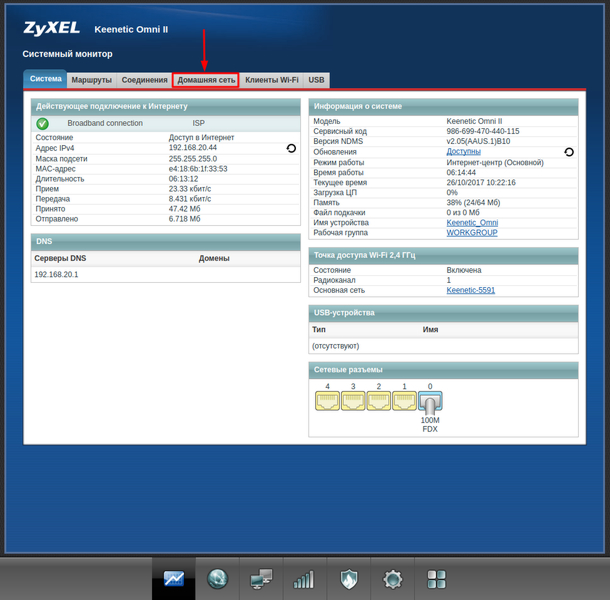Click the green check connection status icon
Screen dimensions: 610x600
42,124
